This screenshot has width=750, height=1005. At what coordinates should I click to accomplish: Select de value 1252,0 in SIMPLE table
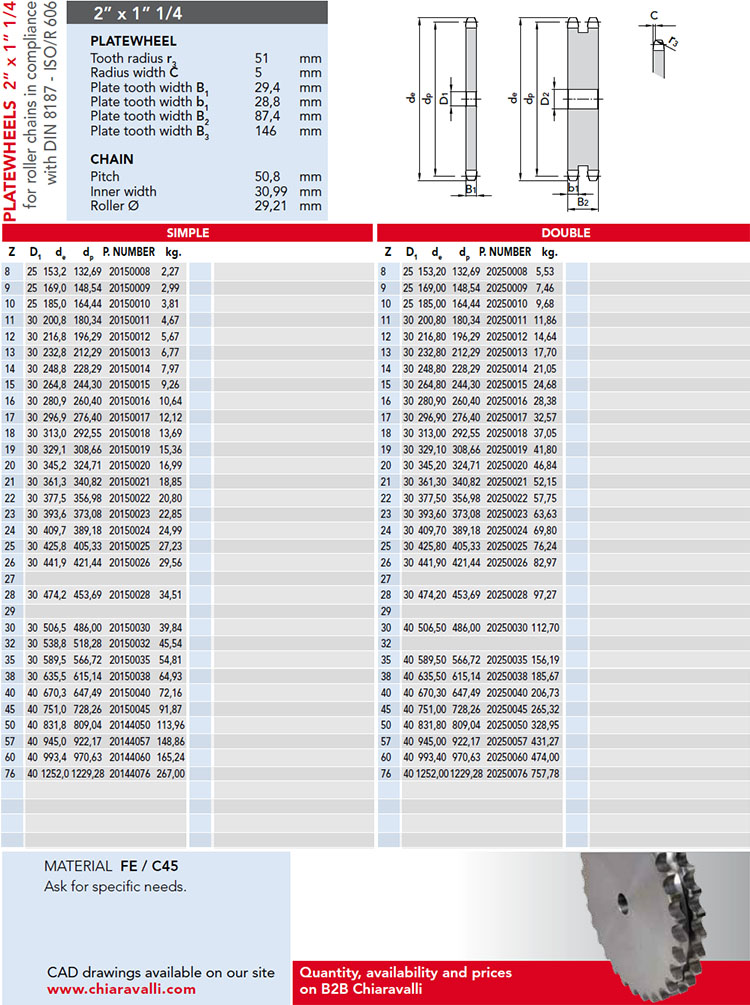55,774
